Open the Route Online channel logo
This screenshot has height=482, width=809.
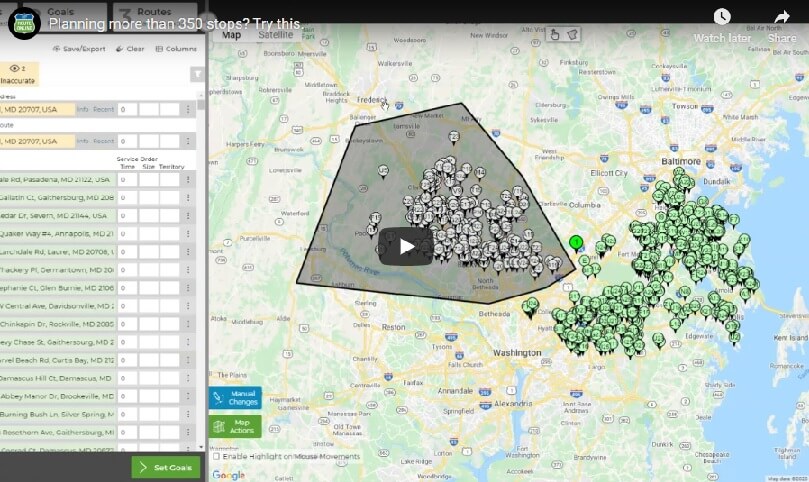point(24,24)
